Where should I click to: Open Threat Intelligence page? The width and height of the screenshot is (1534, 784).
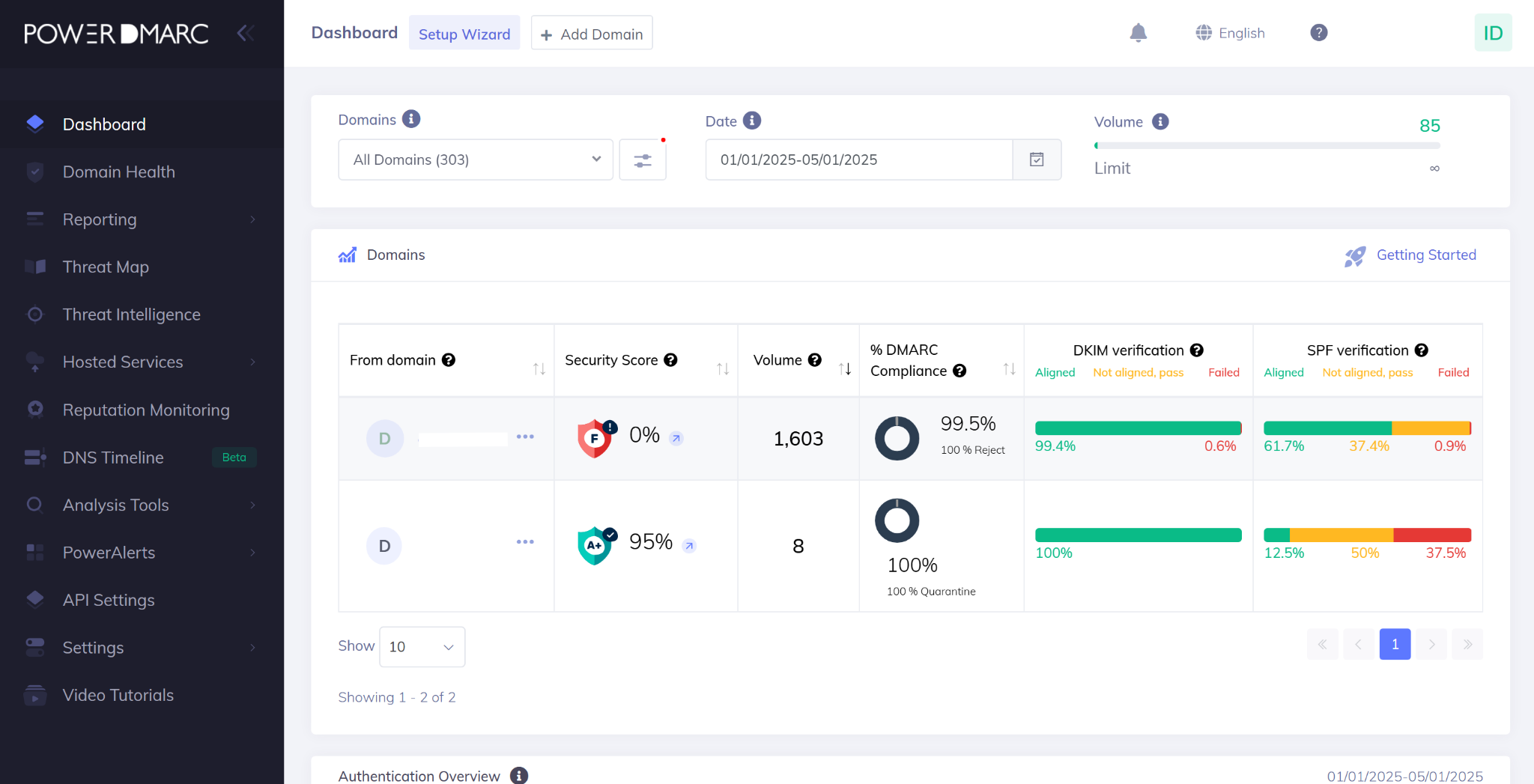(x=142, y=314)
